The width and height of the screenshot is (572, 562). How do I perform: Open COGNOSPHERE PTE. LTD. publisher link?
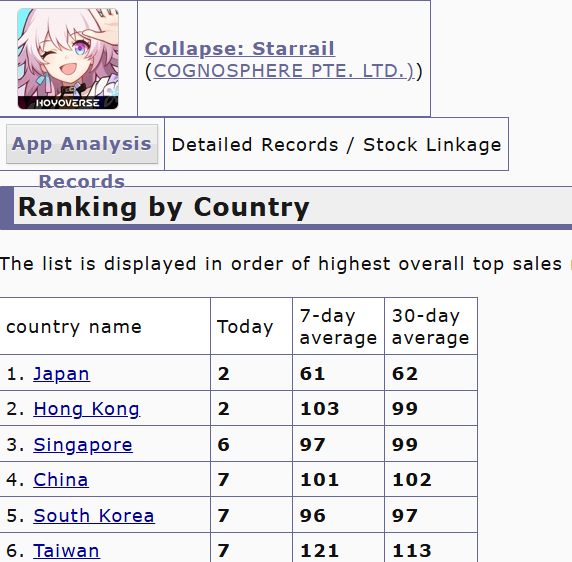point(284,71)
